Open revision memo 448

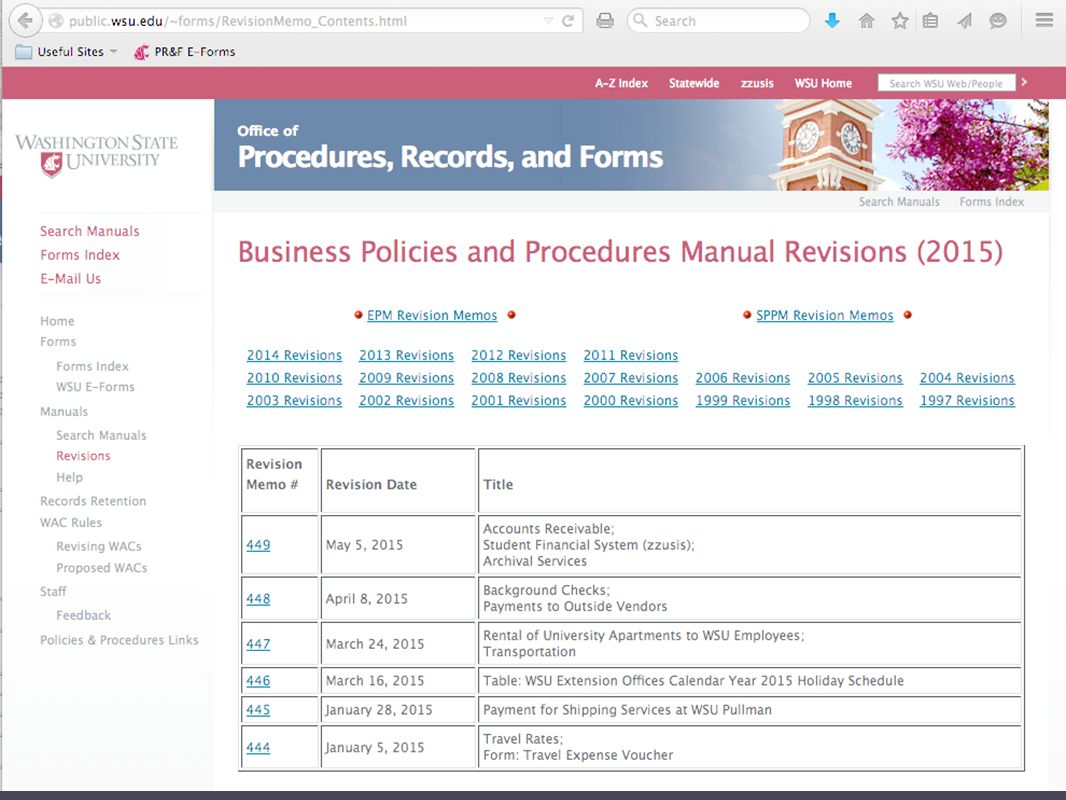tap(258, 599)
